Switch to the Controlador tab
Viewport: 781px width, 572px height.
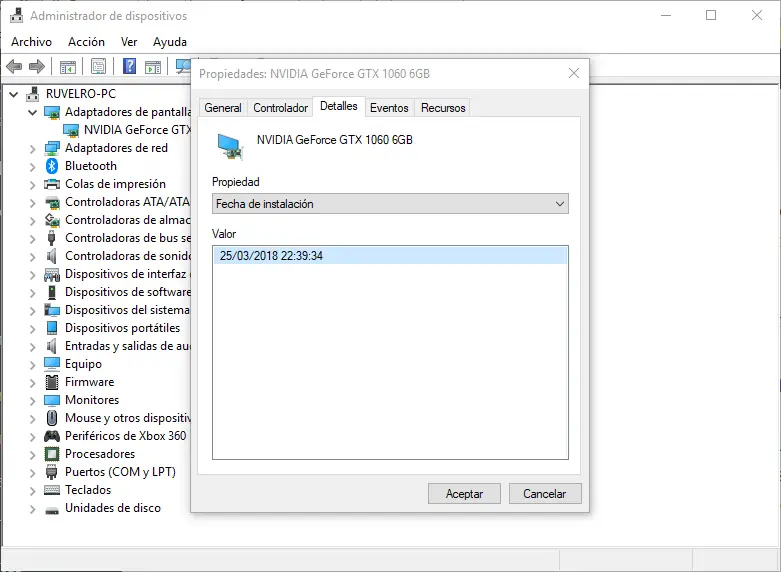[x=280, y=108]
